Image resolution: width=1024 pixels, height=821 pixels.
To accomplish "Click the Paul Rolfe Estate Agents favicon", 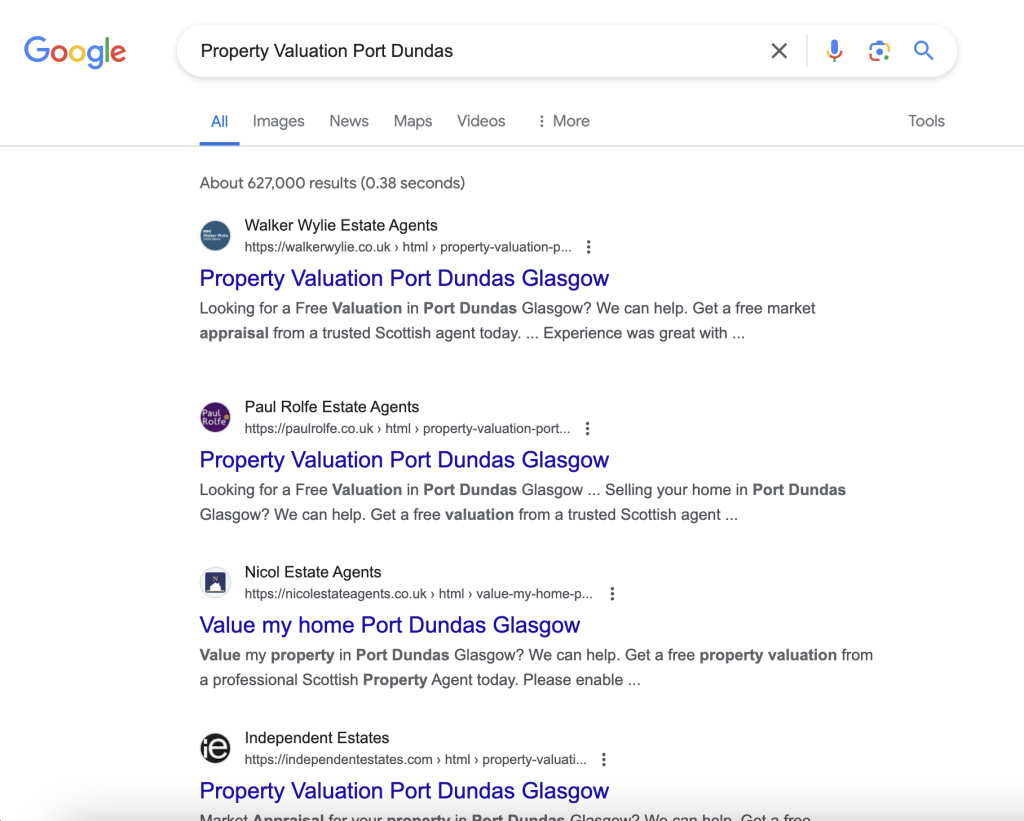I will (215, 417).
